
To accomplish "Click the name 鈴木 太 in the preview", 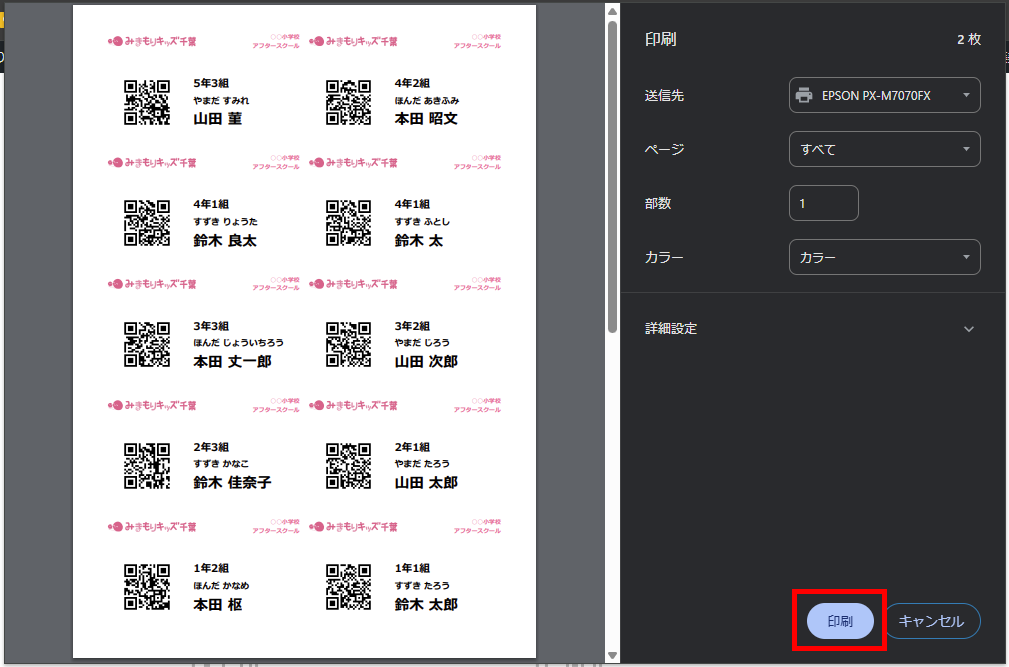I will click(x=418, y=240).
